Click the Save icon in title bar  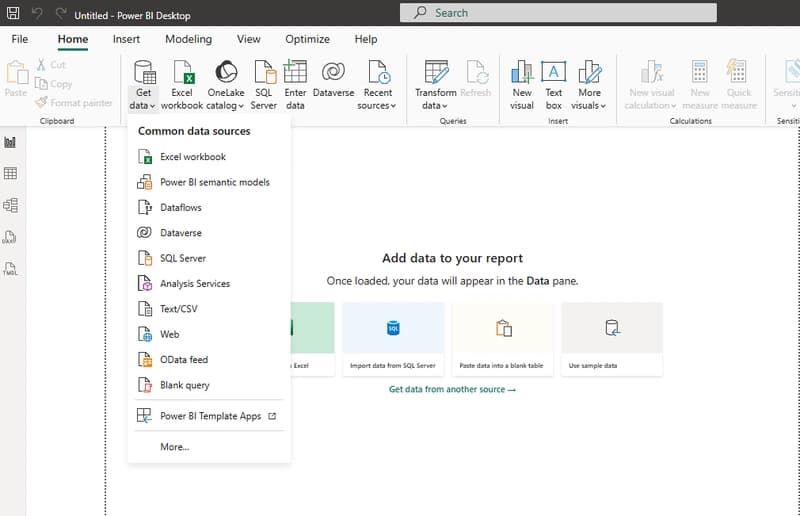pyautogui.click(x=13, y=13)
